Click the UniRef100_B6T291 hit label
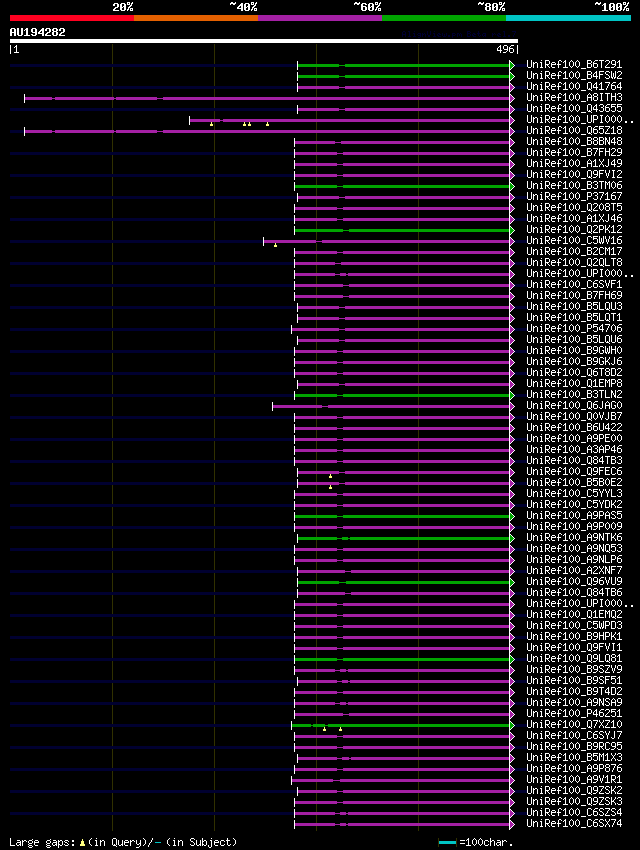This screenshot has width=640, height=850. coord(574,65)
